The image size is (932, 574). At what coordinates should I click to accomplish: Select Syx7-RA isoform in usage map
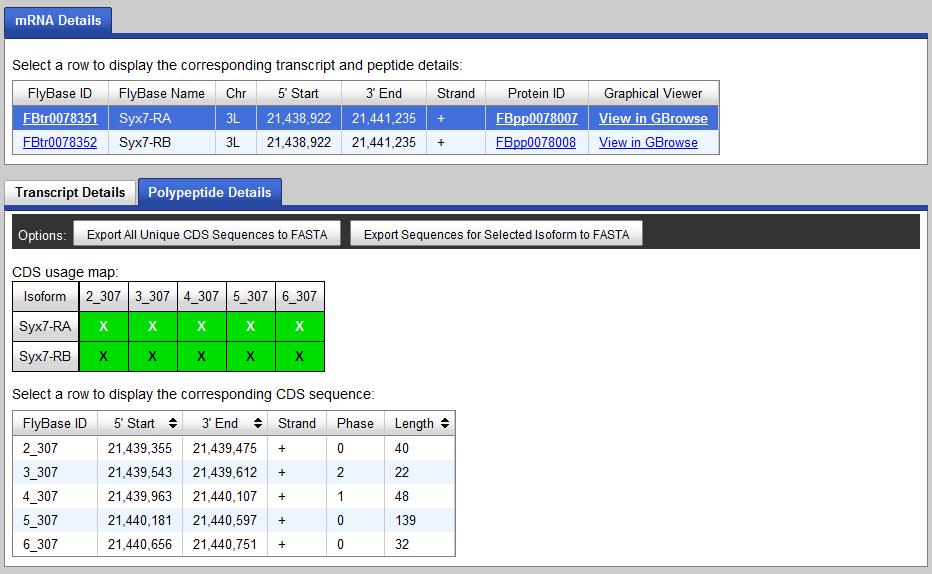[x=45, y=326]
